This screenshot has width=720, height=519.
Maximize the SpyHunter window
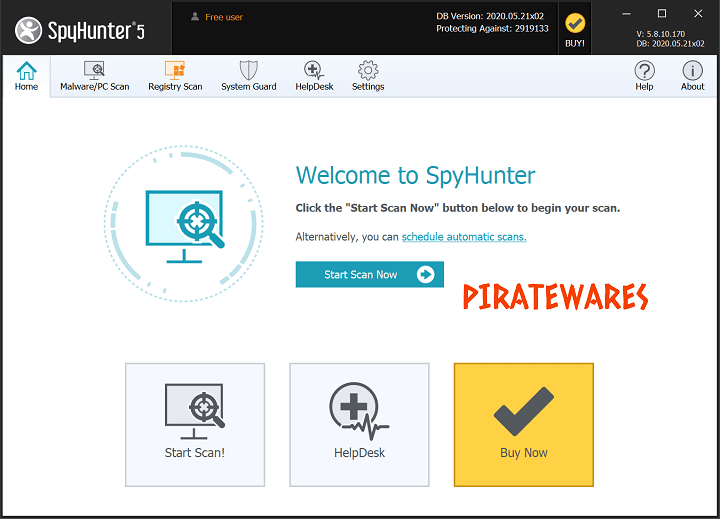tap(662, 14)
